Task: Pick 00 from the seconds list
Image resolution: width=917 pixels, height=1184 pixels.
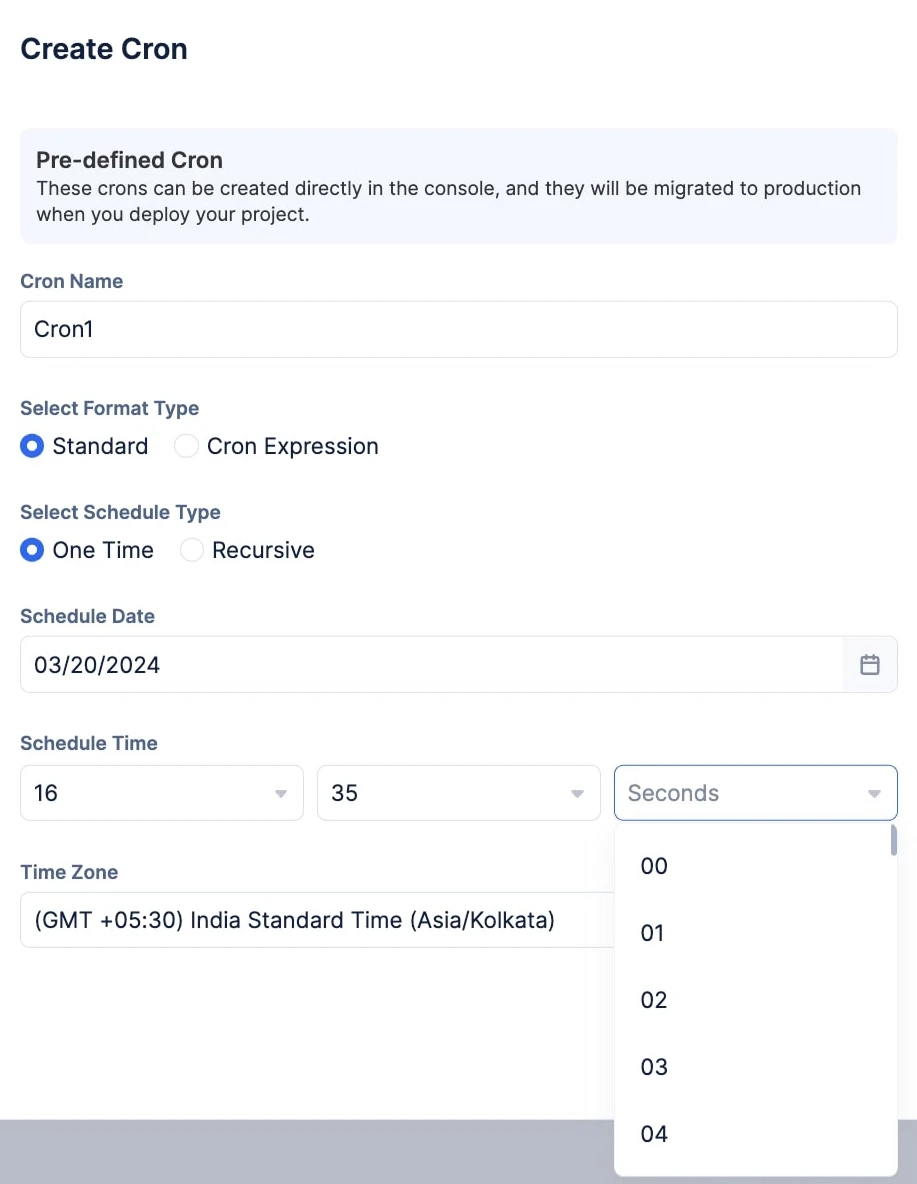Action: [x=654, y=866]
